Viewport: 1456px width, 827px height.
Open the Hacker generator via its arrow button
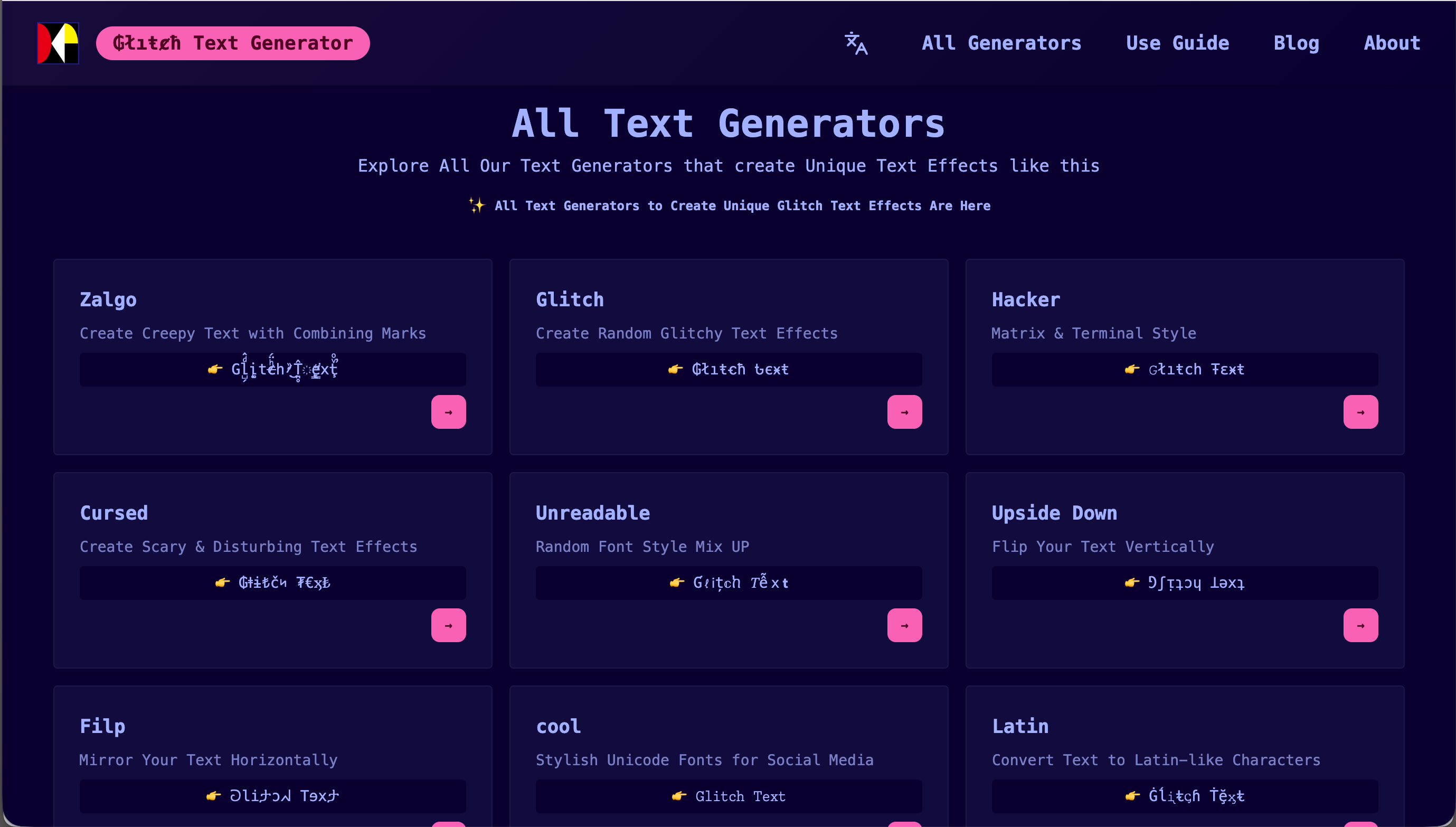[x=1360, y=411]
